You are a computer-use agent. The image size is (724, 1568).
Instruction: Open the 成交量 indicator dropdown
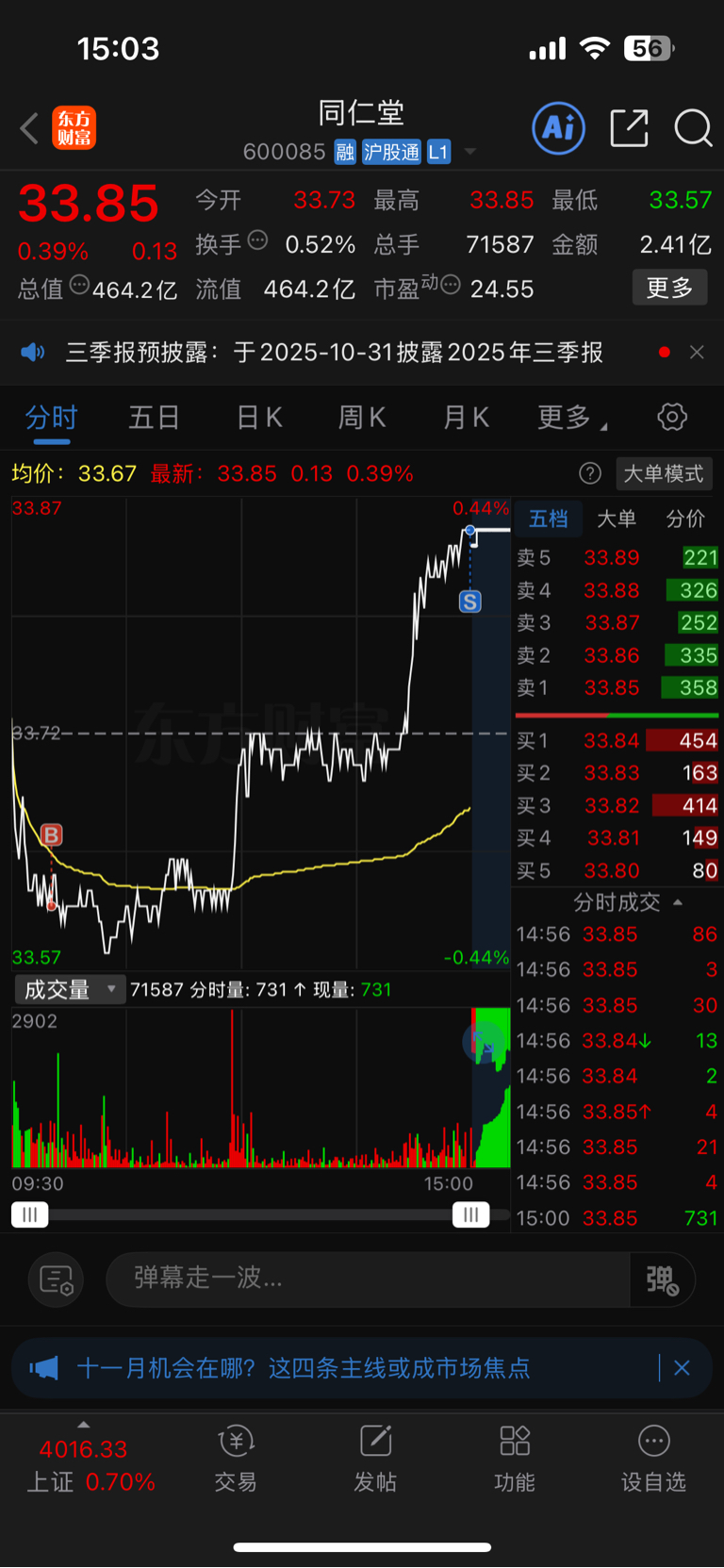pyautogui.click(x=70, y=989)
